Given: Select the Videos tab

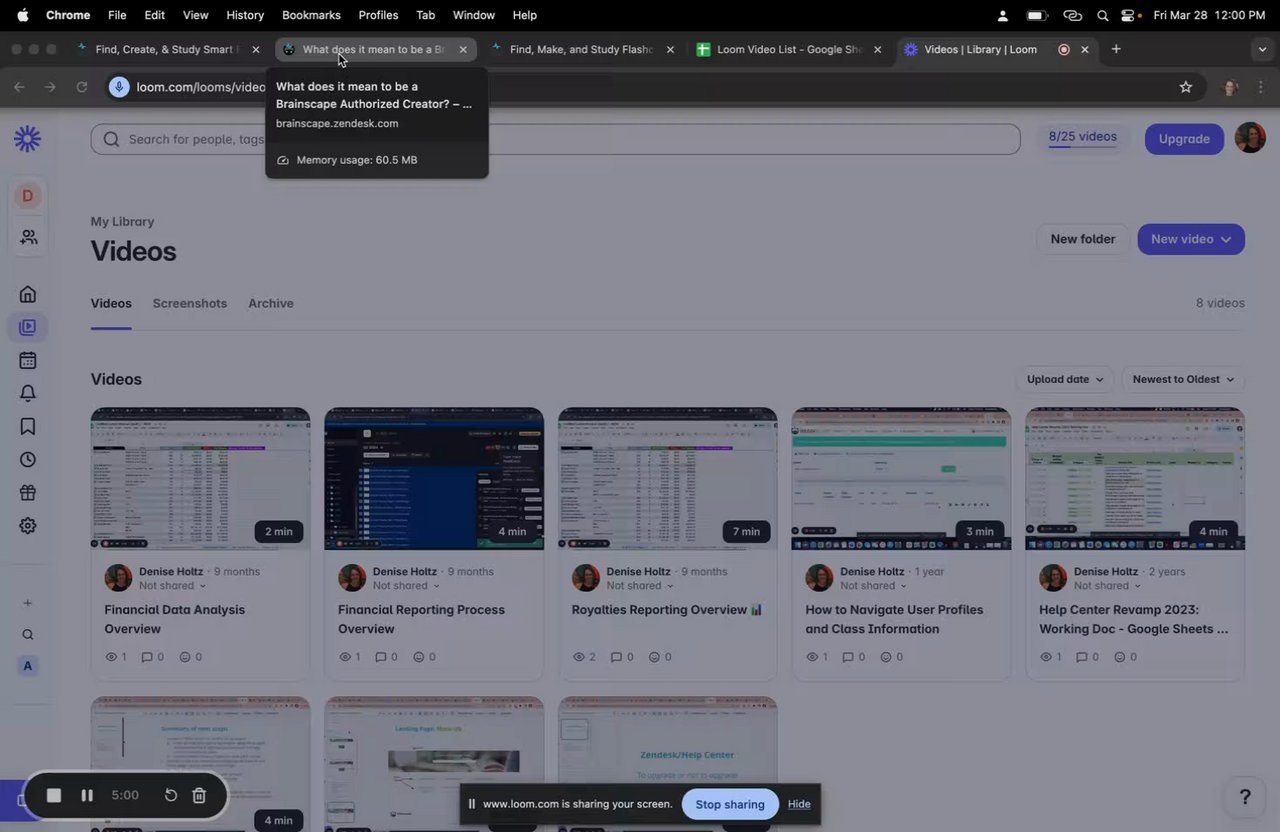Looking at the screenshot, I should pos(111,303).
